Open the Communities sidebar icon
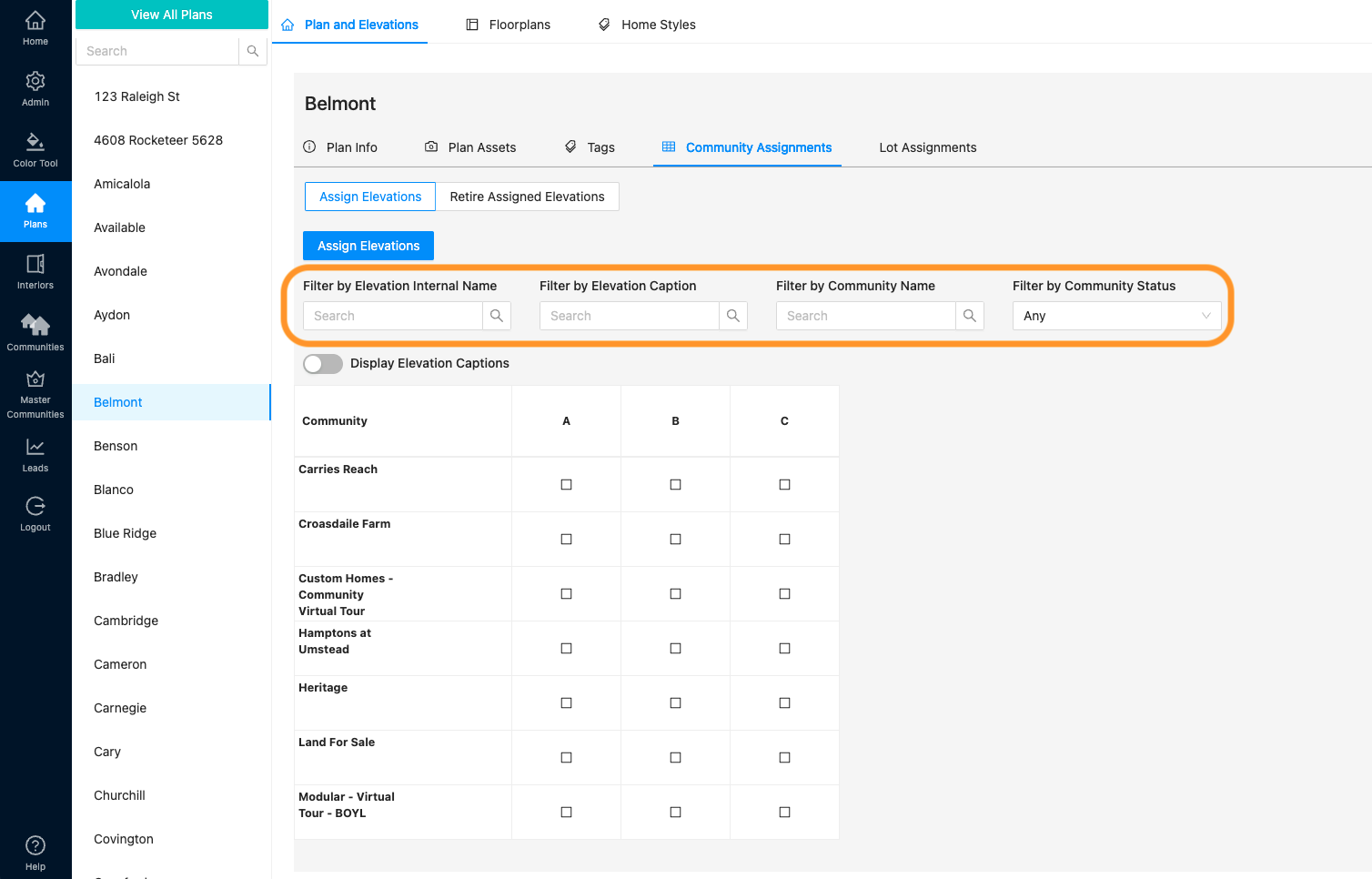 35,332
